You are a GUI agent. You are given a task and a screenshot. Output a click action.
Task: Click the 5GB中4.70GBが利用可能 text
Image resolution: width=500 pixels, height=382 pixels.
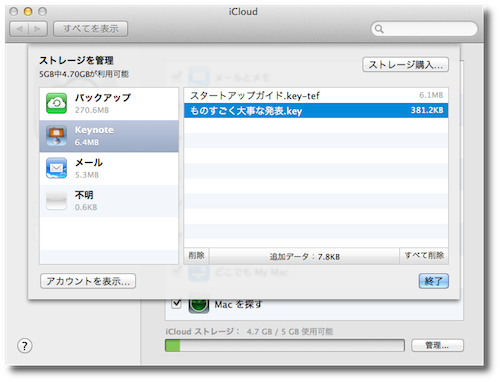(x=84, y=74)
